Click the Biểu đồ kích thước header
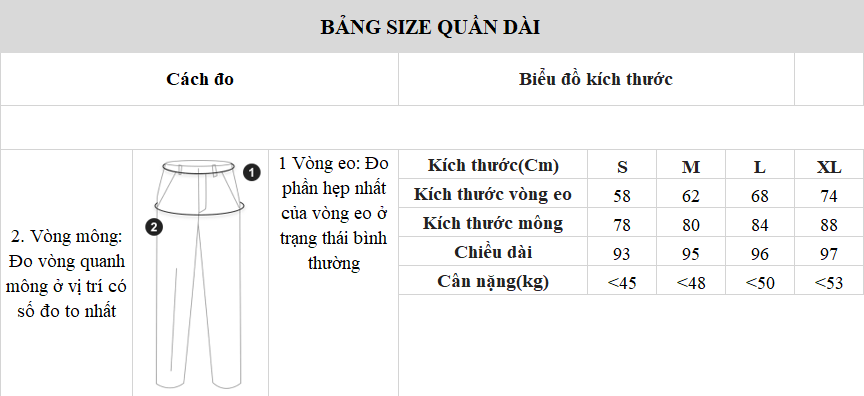Viewport: 864px width, 396px height. [596, 79]
